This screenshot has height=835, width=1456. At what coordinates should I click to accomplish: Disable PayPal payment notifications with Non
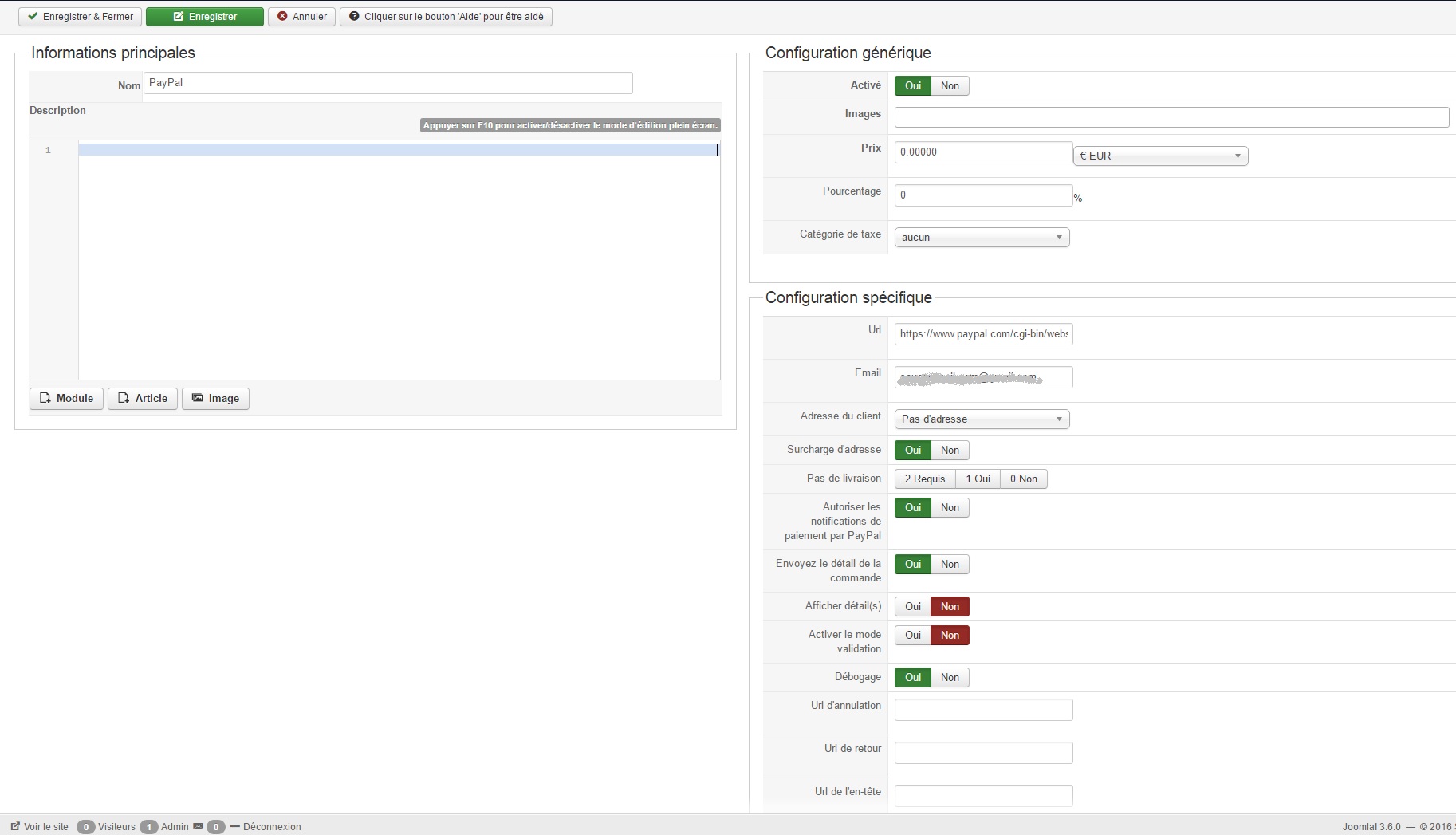(950, 508)
